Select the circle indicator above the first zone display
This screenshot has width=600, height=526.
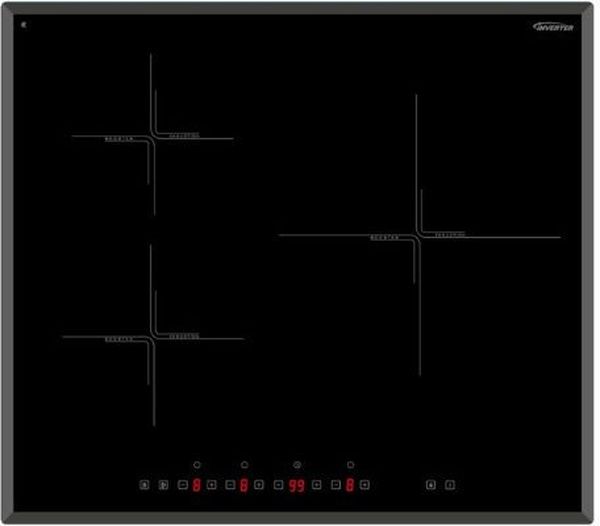(197, 465)
